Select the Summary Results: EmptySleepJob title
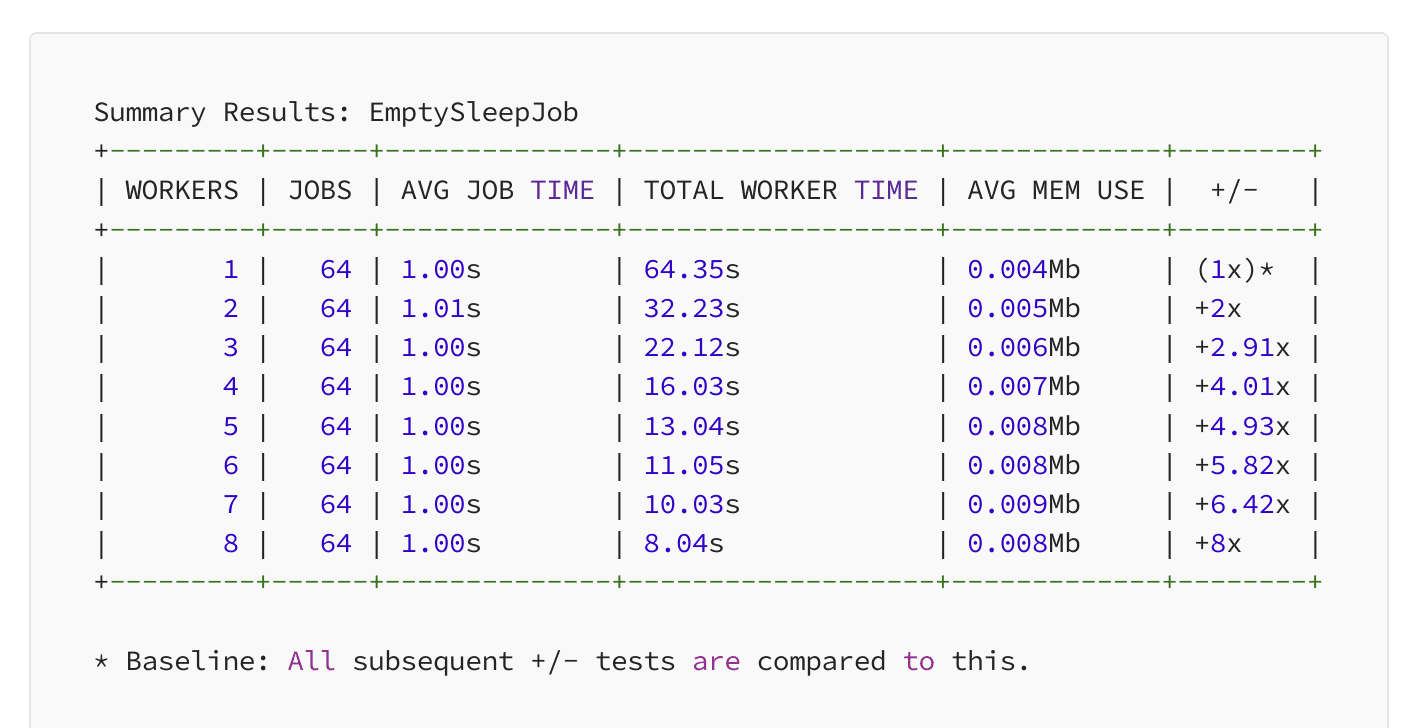Image resolution: width=1403 pixels, height=728 pixels. [x=336, y=112]
